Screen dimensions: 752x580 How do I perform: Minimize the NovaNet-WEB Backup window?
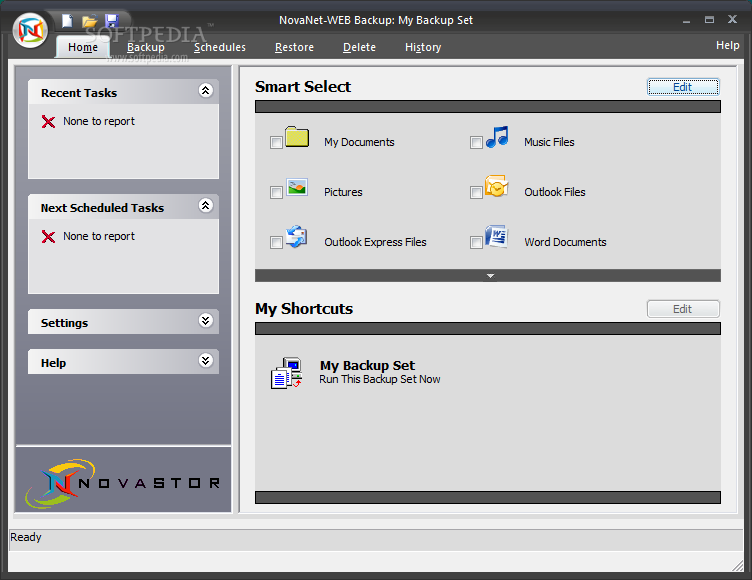[687, 21]
